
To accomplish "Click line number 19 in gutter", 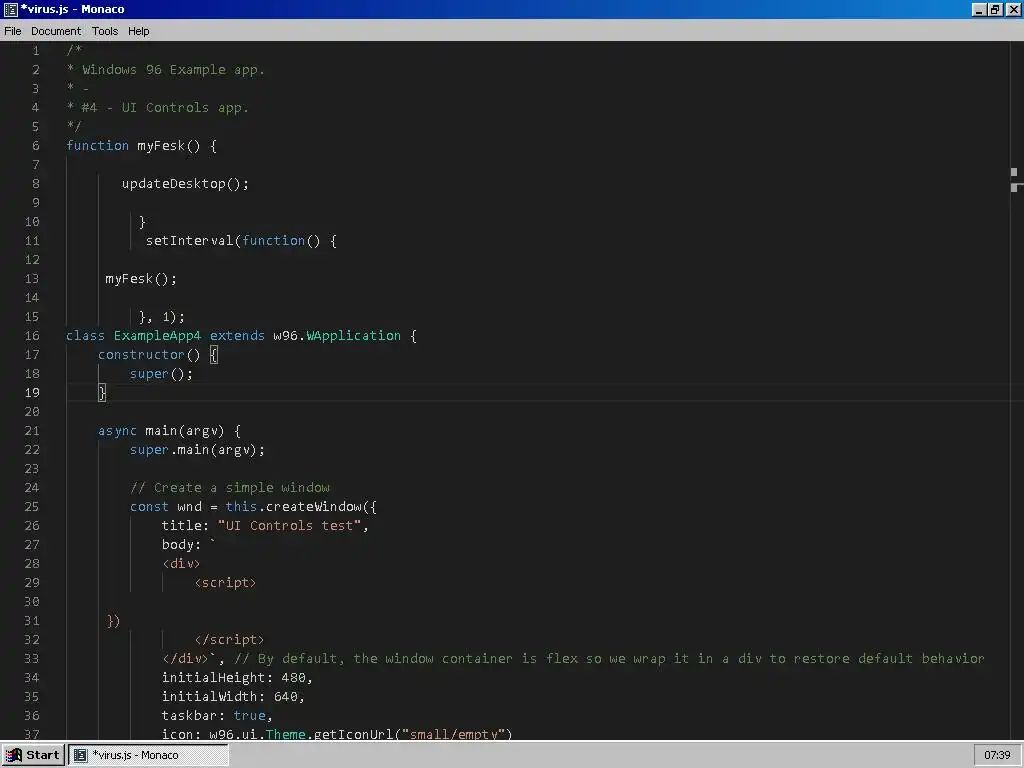I will (x=32, y=392).
